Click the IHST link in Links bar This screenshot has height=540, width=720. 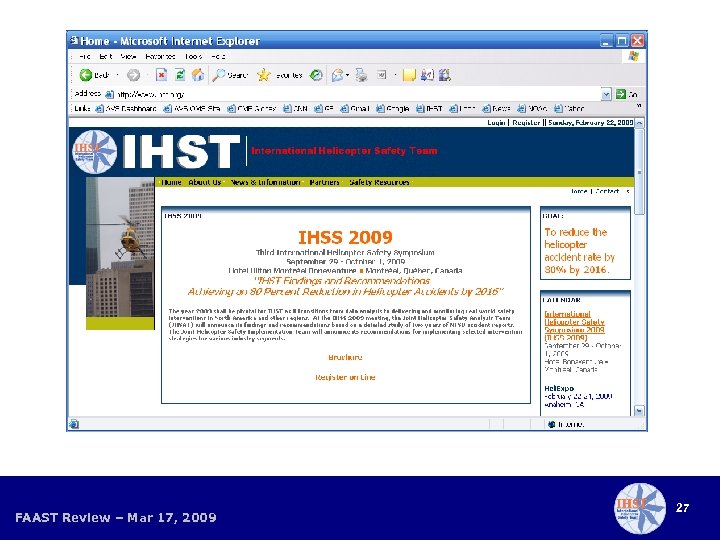coord(429,108)
